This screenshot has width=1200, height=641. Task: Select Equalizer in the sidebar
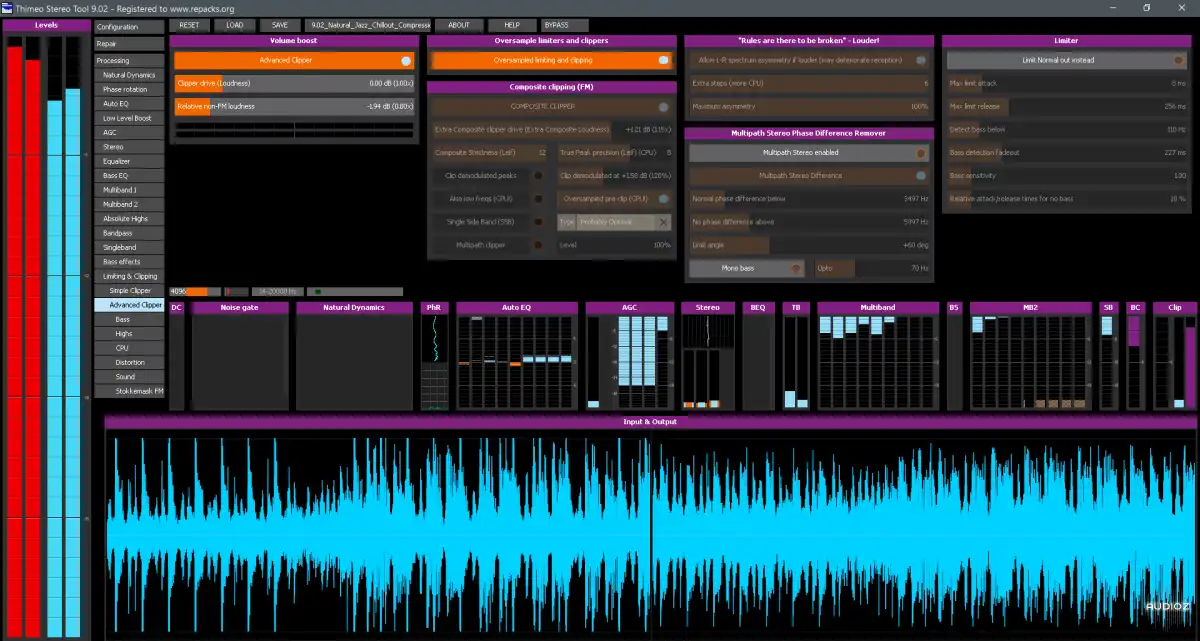pyautogui.click(x=129, y=161)
